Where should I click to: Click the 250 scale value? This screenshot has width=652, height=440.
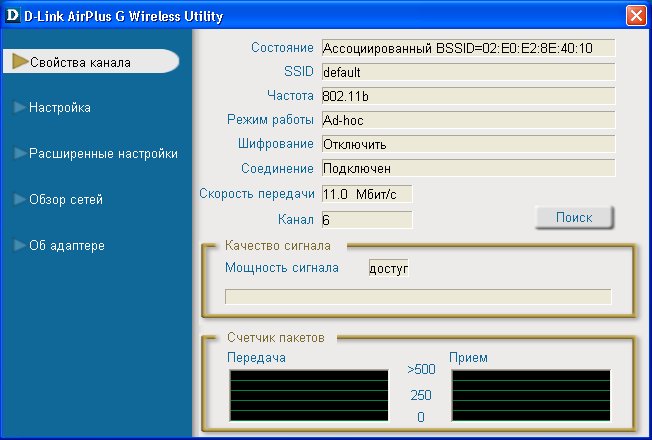click(x=421, y=395)
